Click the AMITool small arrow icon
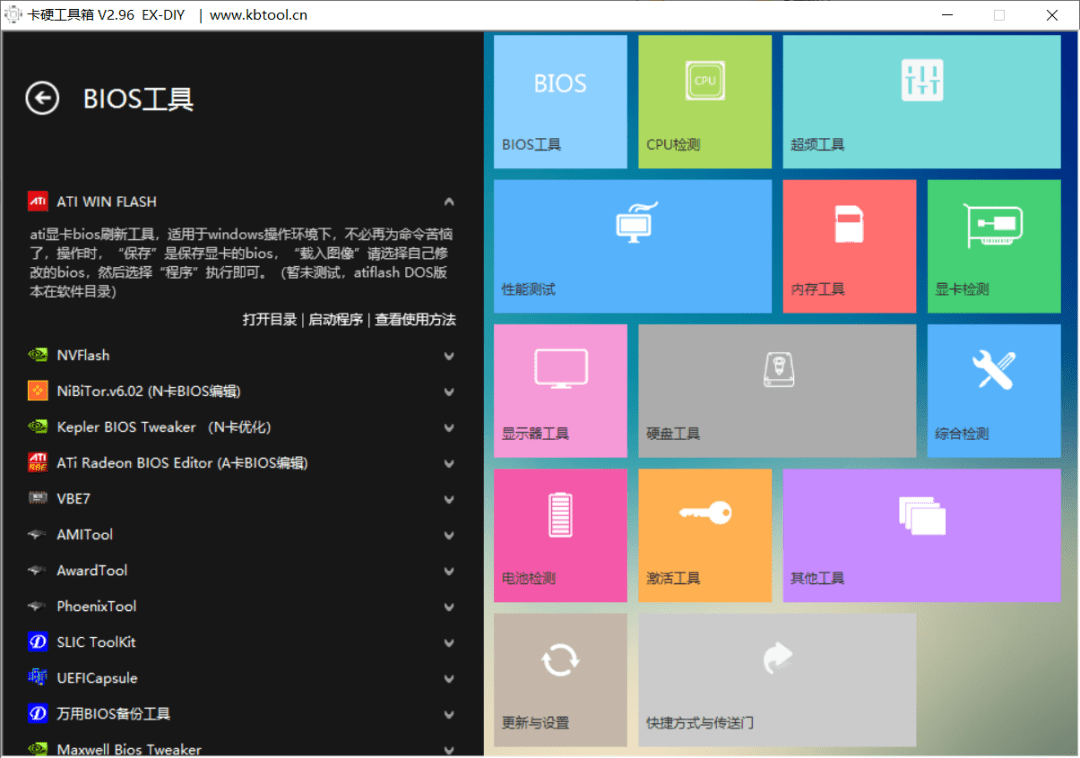 (x=37, y=534)
